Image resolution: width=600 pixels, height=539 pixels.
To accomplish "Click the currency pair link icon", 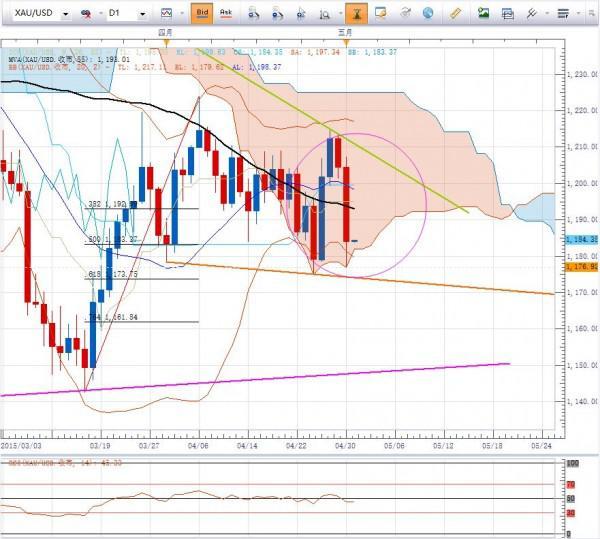I will pos(86,14).
